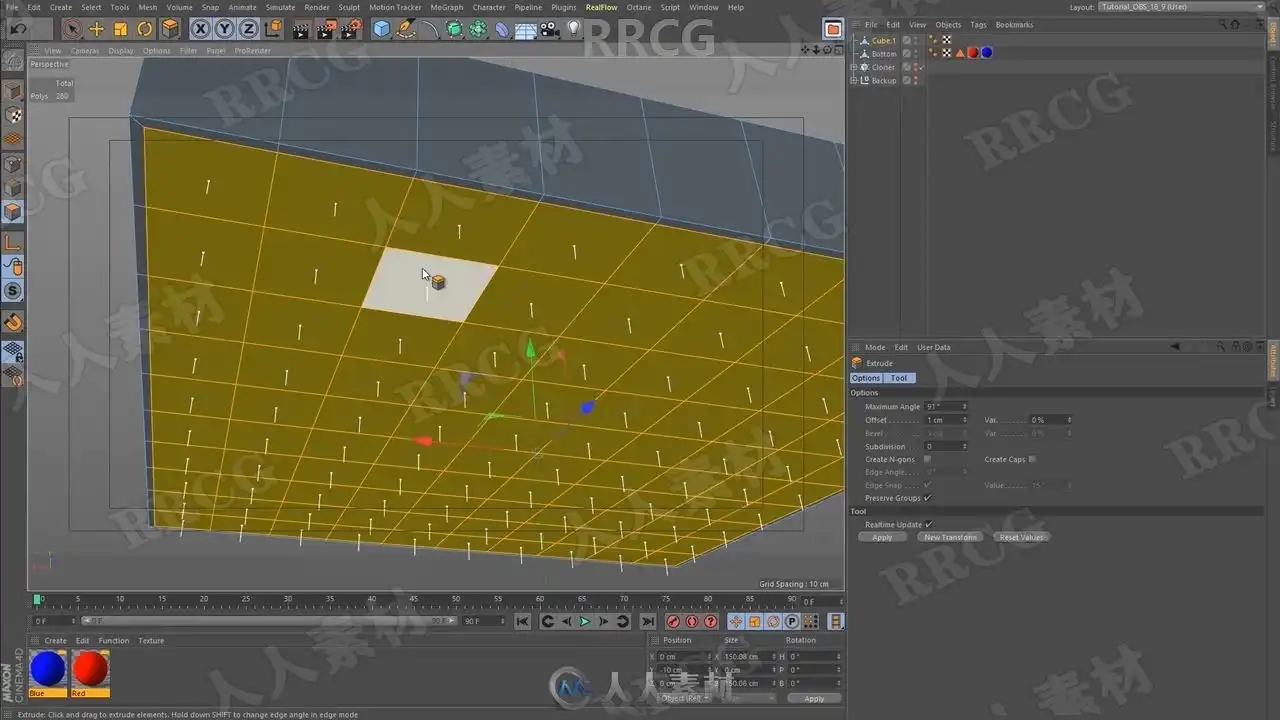Screen dimensions: 1280x720
Task: Toggle X-axis lock
Action: [201, 29]
